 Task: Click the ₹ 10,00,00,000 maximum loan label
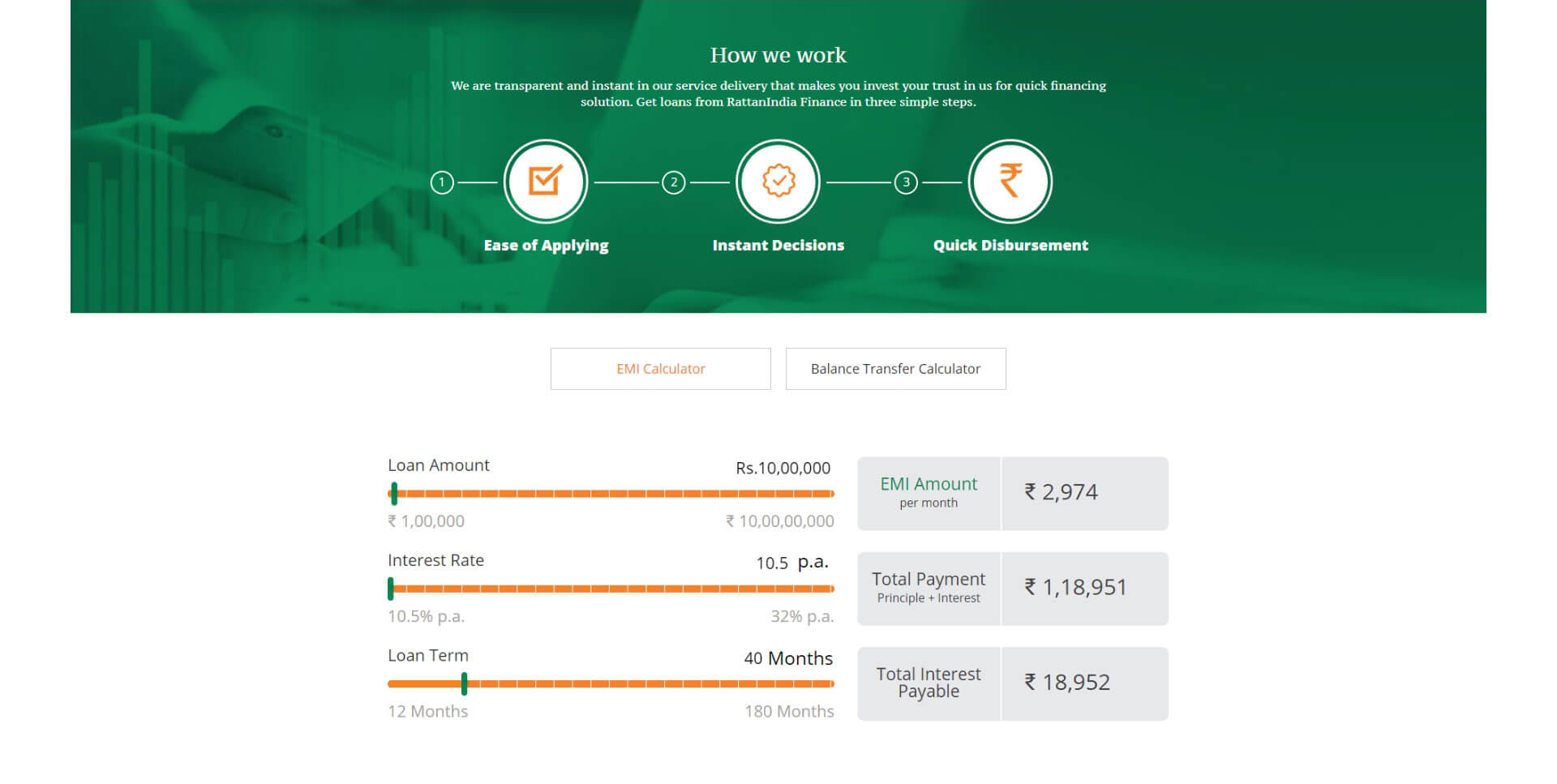779,521
